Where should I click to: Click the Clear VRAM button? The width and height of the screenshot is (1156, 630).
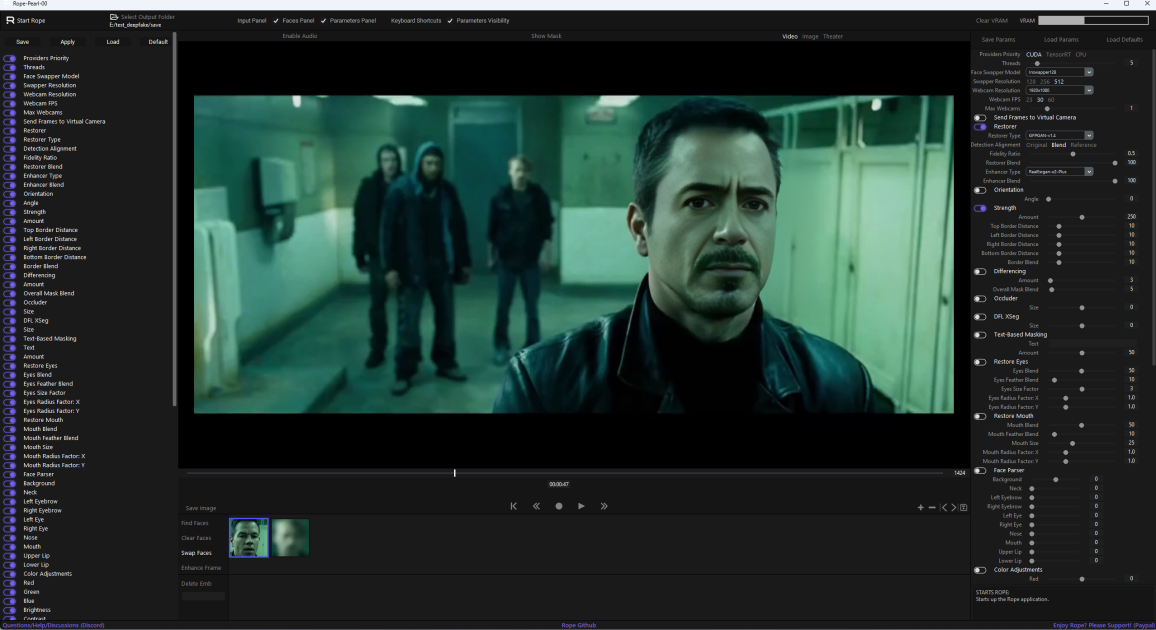point(992,21)
